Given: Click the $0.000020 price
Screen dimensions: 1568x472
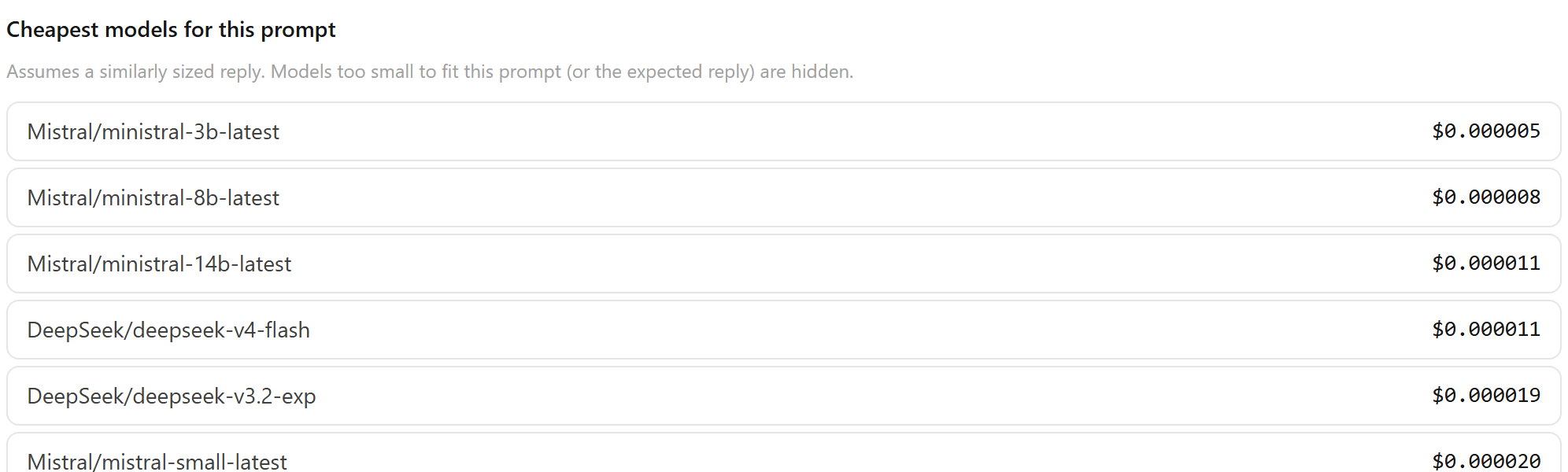Looking at the screenshot, I should coord(1486,461).
